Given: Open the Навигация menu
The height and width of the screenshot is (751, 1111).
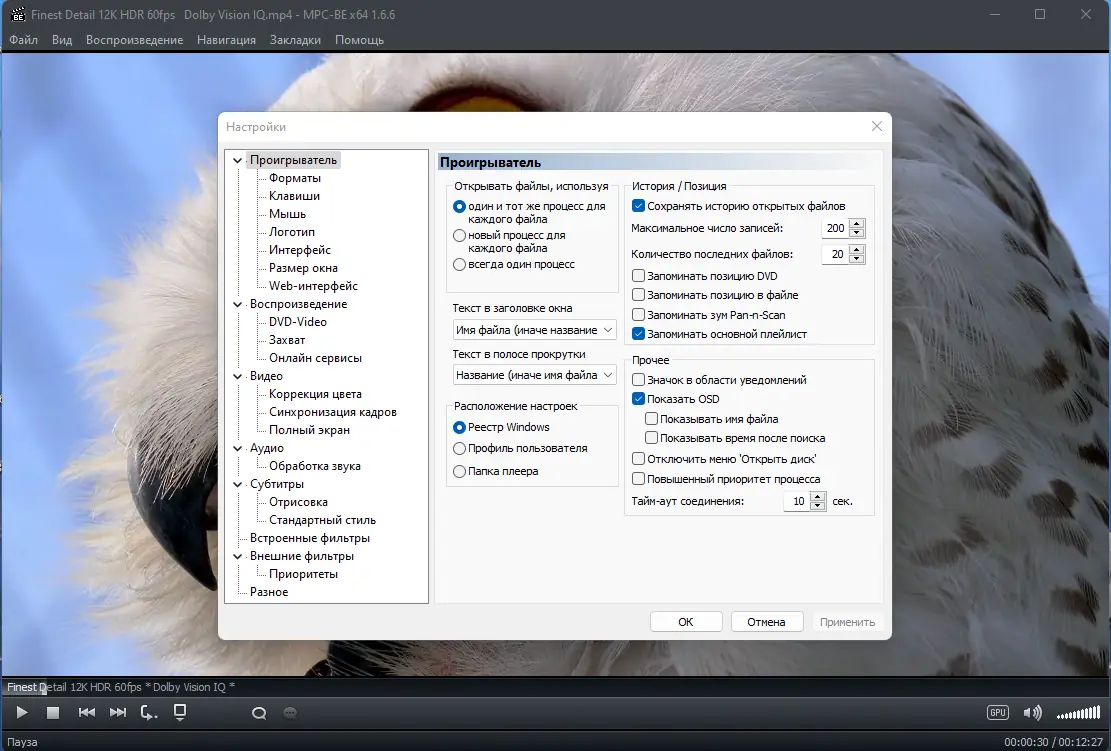Looking at the screenshot, I should pos(226,40).
